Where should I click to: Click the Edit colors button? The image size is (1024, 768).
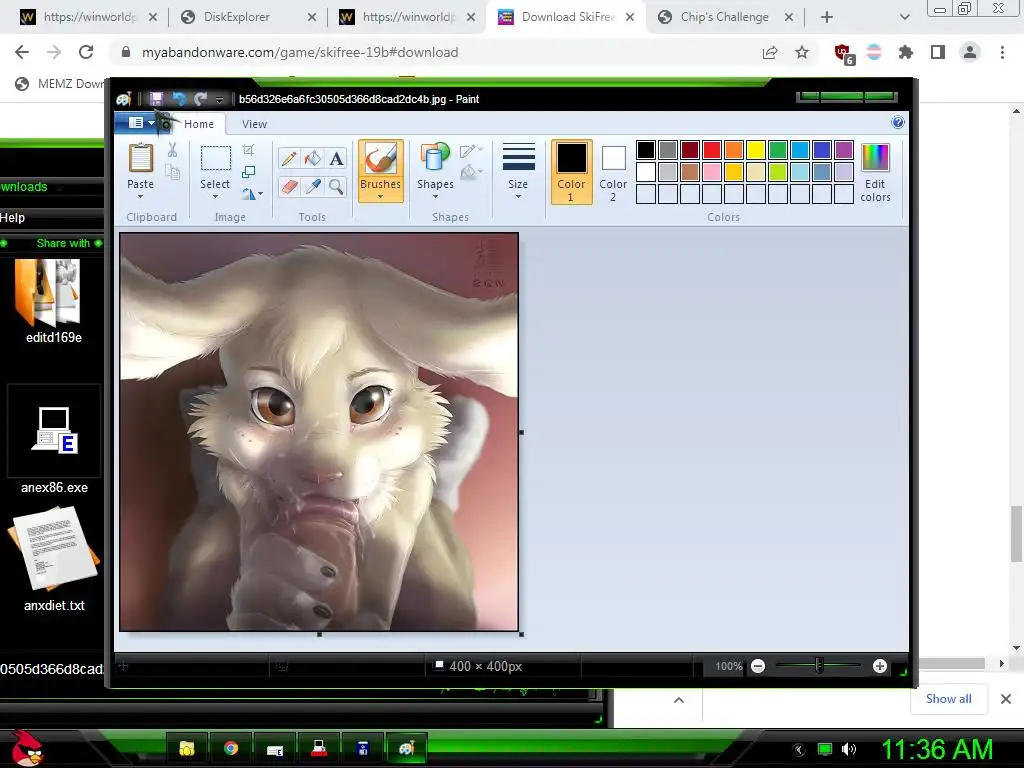tap(875, 172)
